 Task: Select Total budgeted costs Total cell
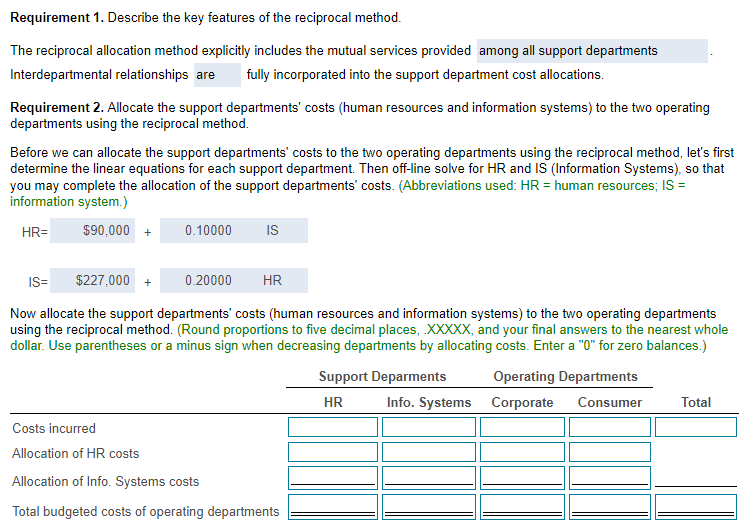pyautogui.click(x=696, y=507)
